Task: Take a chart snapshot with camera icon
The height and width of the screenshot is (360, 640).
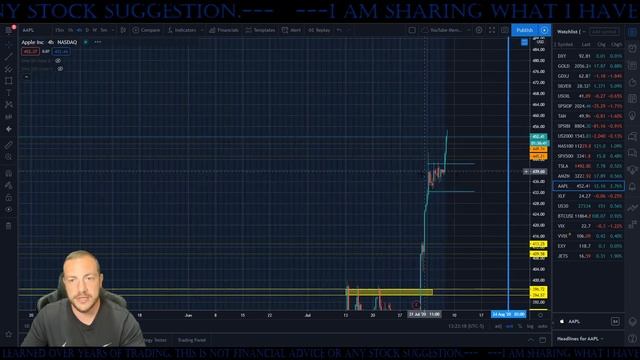Action: [504, 30]
